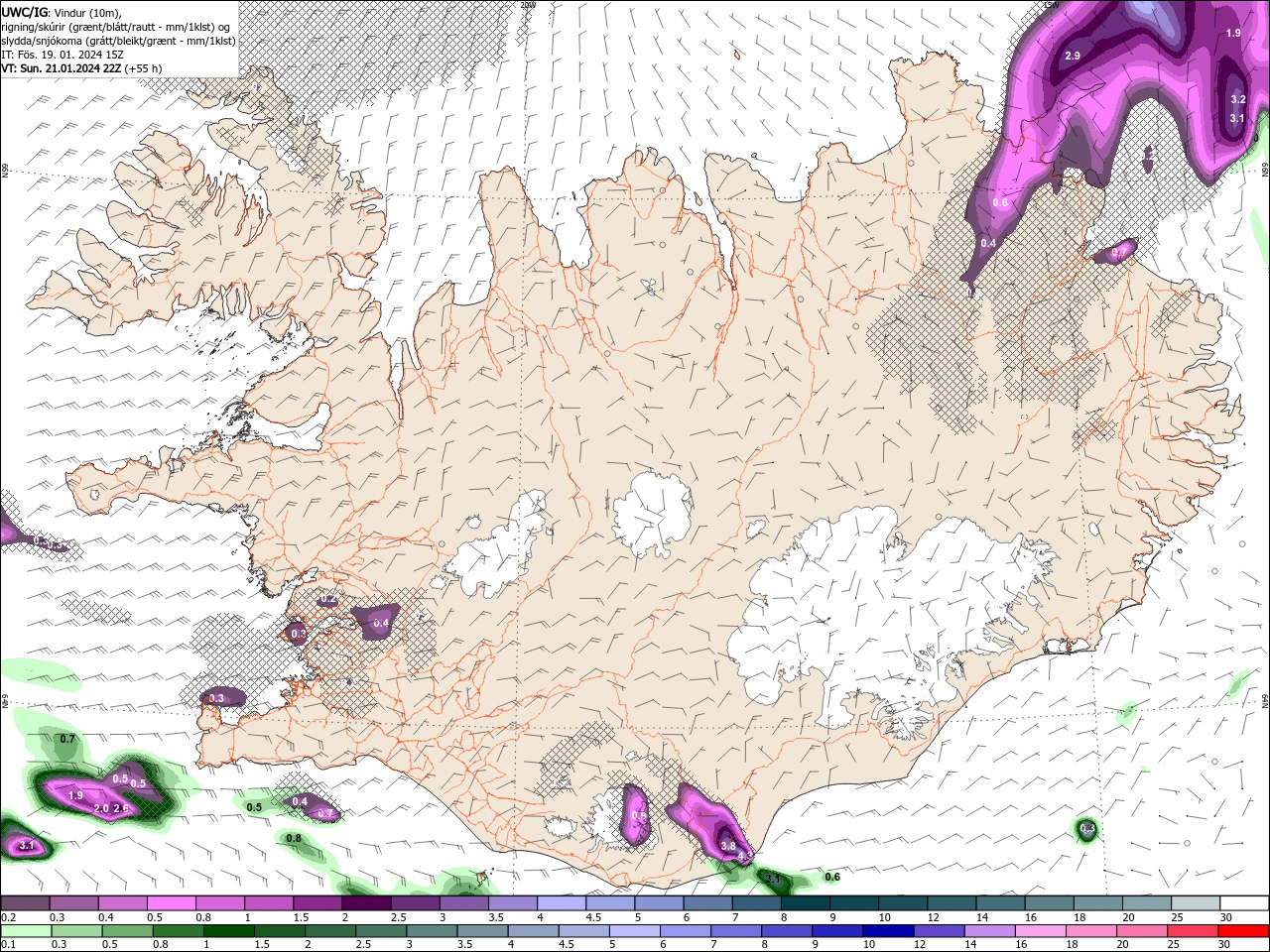Pick the white snow scale swatch labelled 30
The height and width of the screenshot is (952, 1270).
pos(1245,902)
